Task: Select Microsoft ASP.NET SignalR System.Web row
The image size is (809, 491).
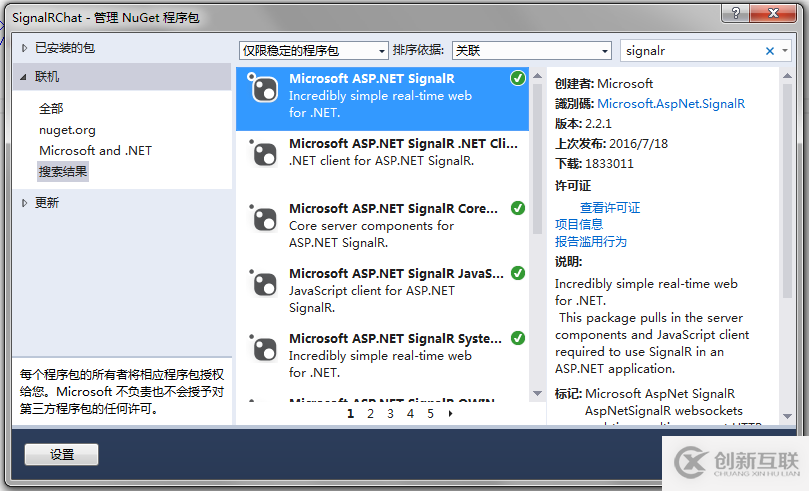Action: (382, 358)
